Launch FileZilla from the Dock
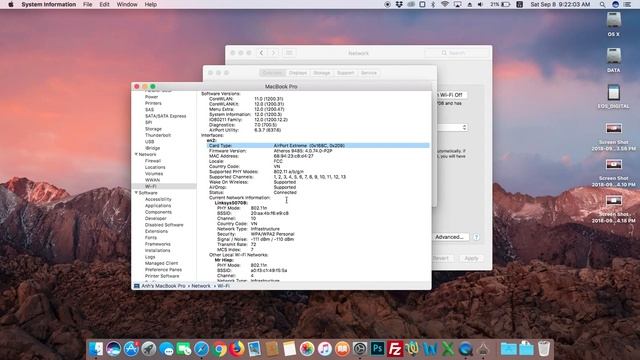 395,349
